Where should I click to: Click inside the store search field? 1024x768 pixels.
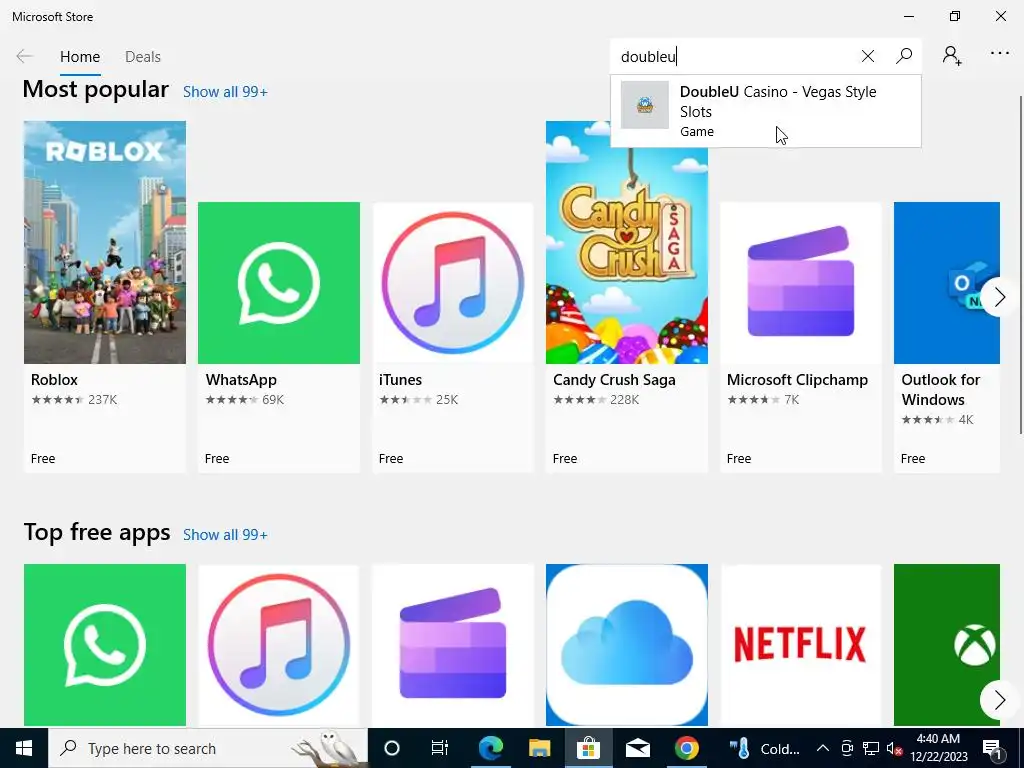(735, 56)
